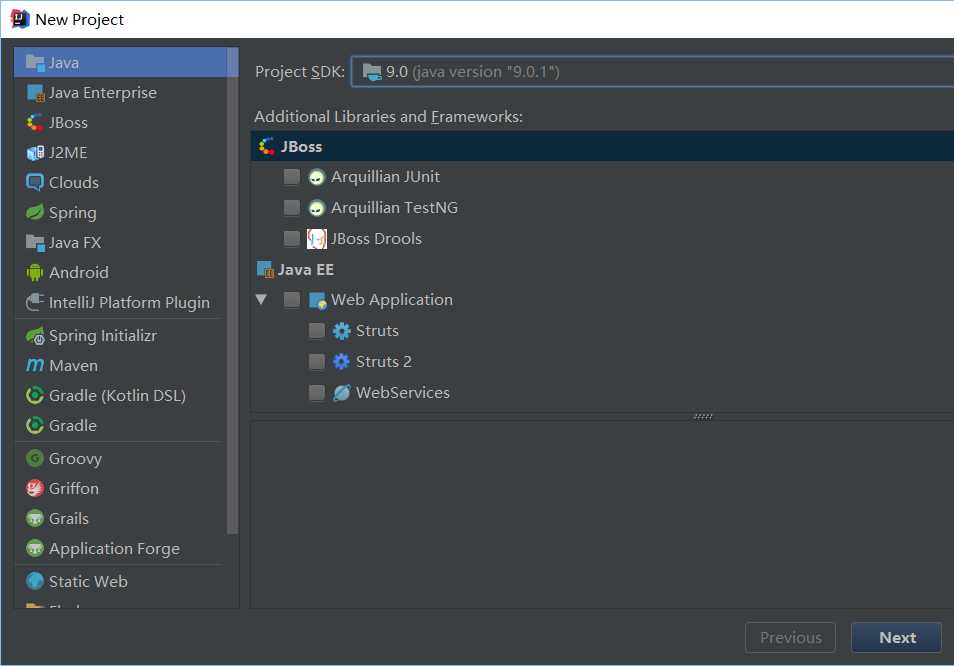Click the JBoss Drools icon
The width and height of the screenshot is (954, 666).
coord(316,239)
